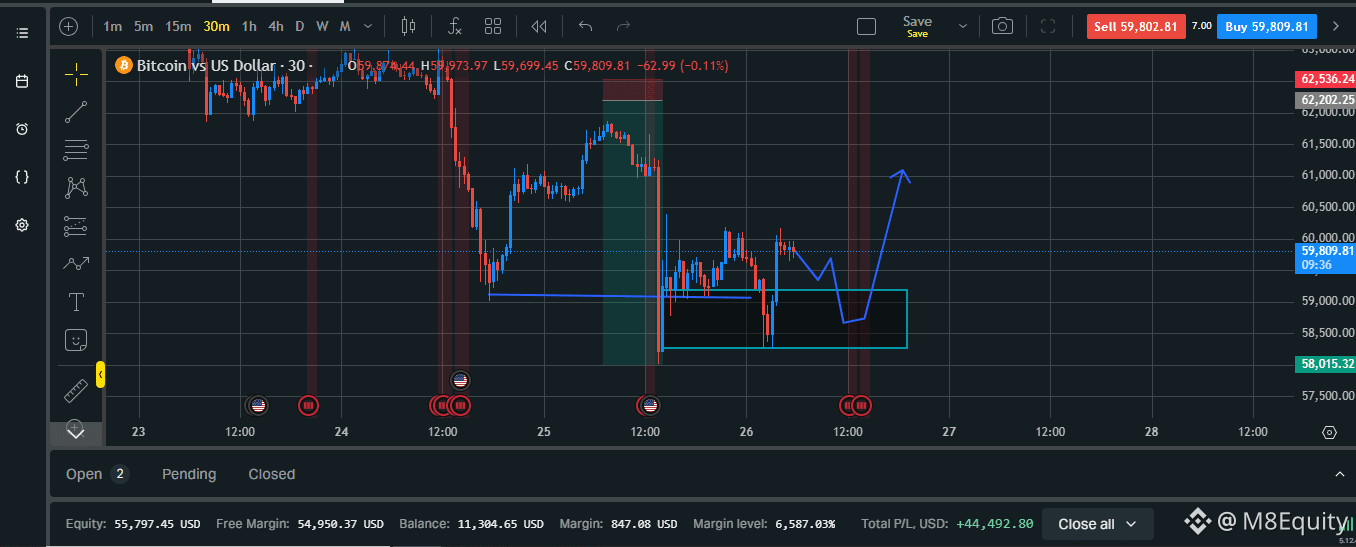This screenshot has height=547, width=1356.
Task: Select the 30m timeframe
Action: [x=216, y=26]
